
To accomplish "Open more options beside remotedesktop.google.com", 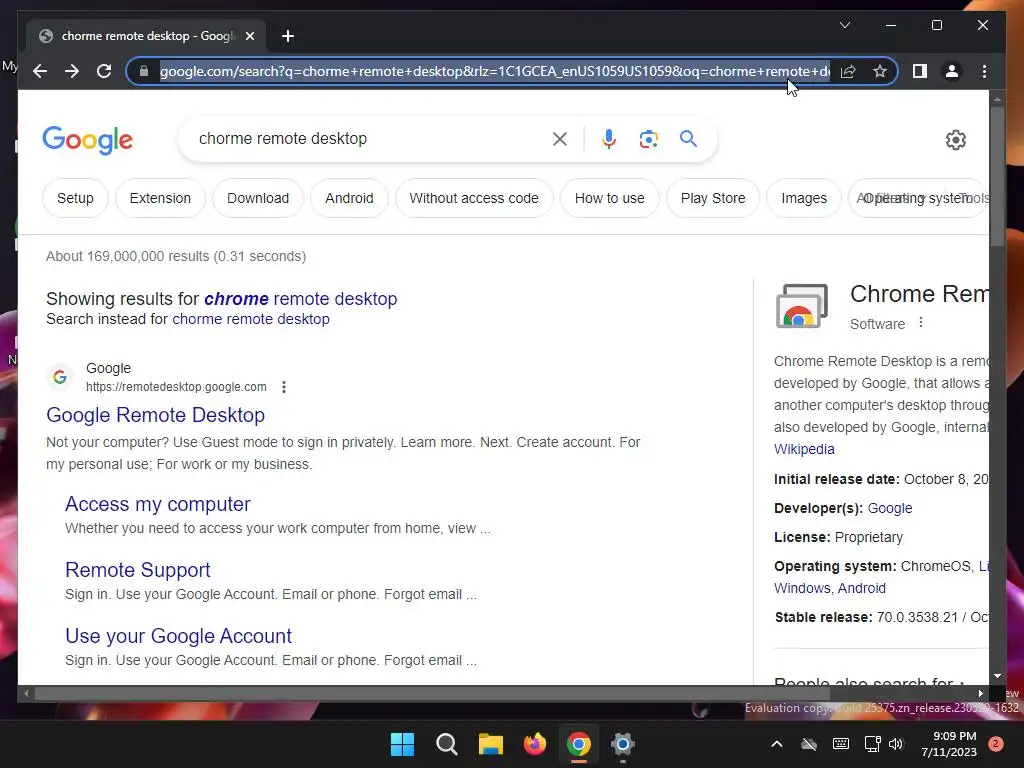I will (283, 387).
